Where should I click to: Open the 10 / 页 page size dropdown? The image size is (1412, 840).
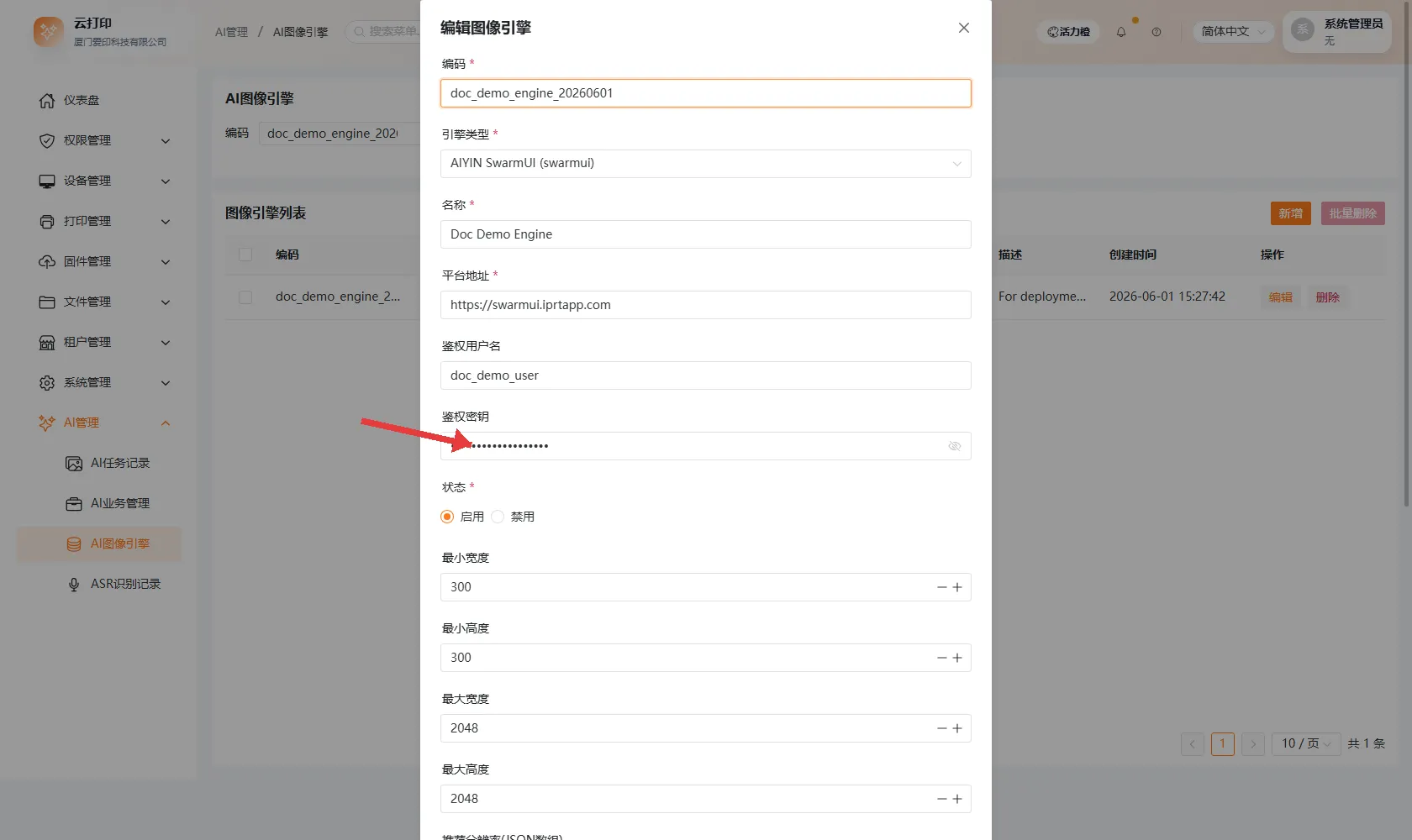[1306, 743]
